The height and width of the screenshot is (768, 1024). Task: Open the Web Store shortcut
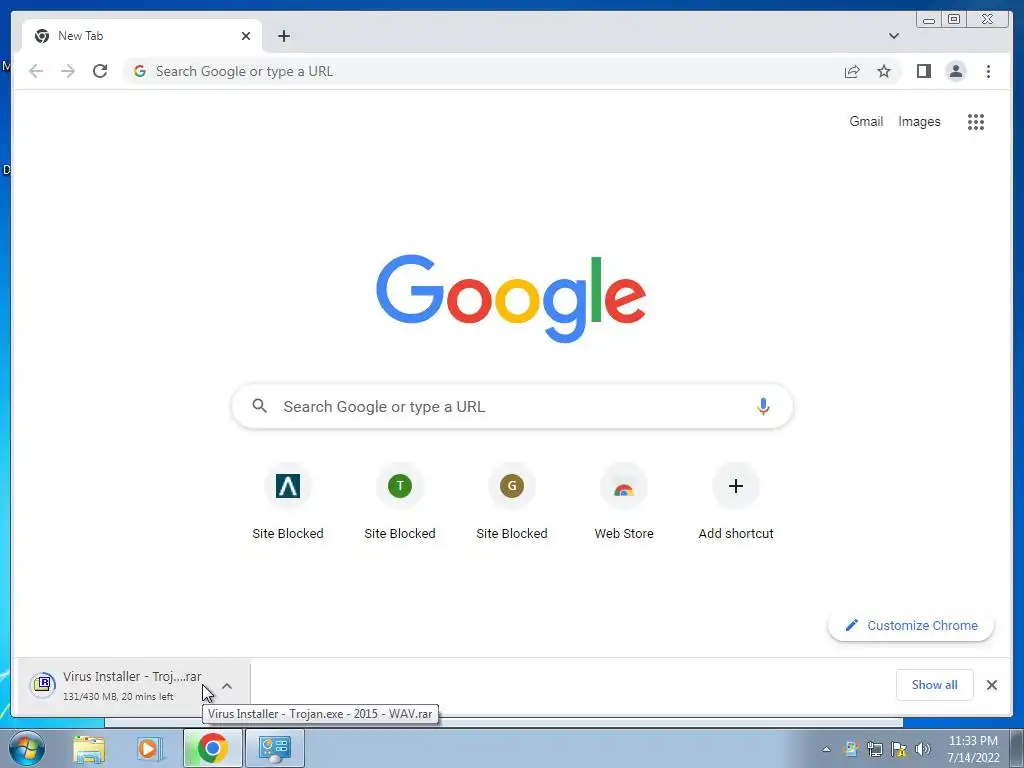624,502
